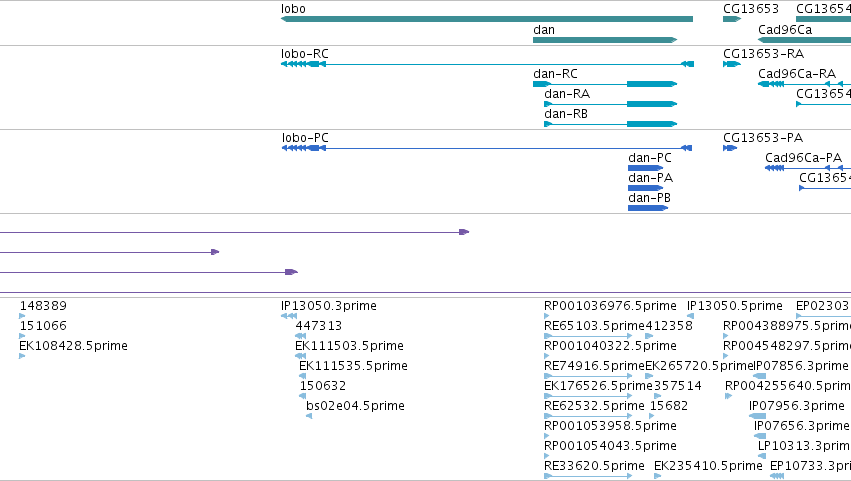
Task: Select the dan gene feature bar
Action: click(x=605, y=40)
